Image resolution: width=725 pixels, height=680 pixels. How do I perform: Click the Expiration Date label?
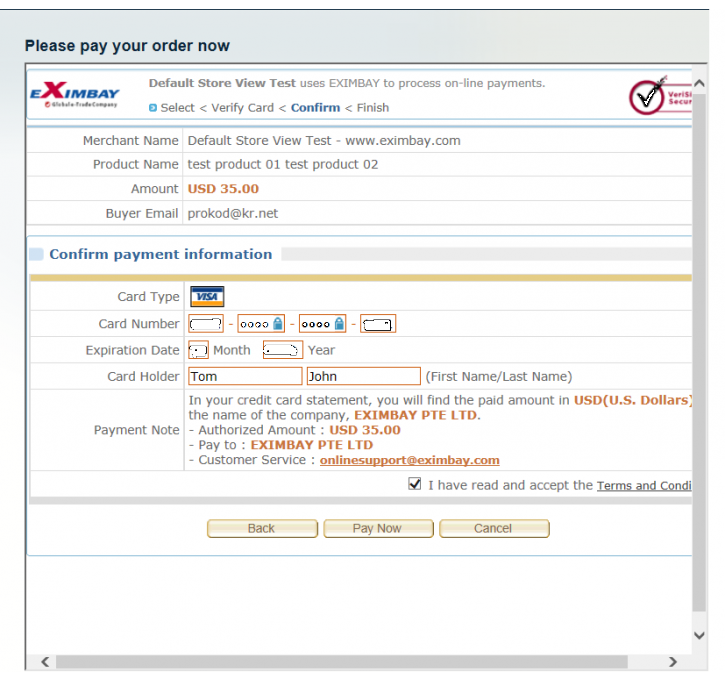pyautogui.click(x=132, y=350)
